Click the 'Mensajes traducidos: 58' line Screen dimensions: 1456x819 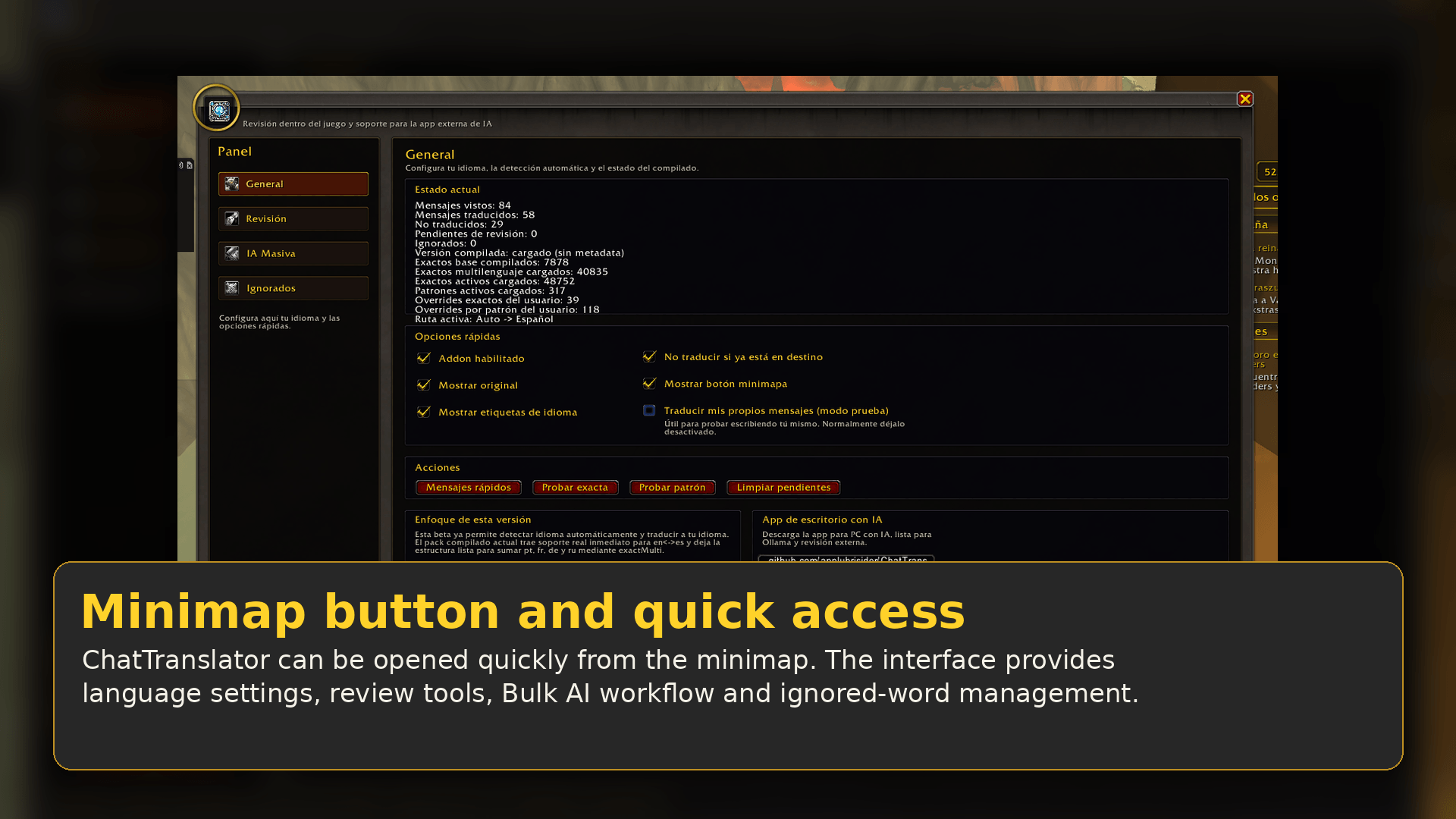click(475, 215)
